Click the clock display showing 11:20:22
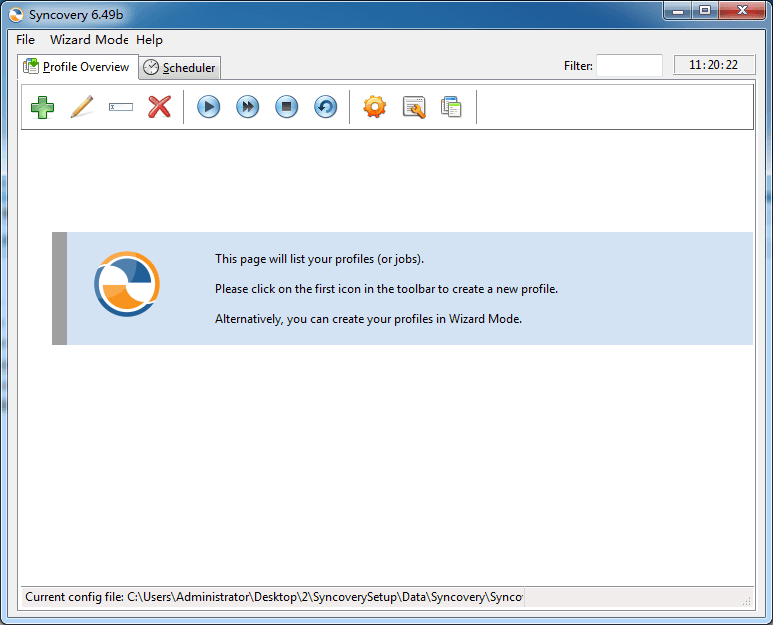Screen dimensions: 773x625 [x=714, y=65]
